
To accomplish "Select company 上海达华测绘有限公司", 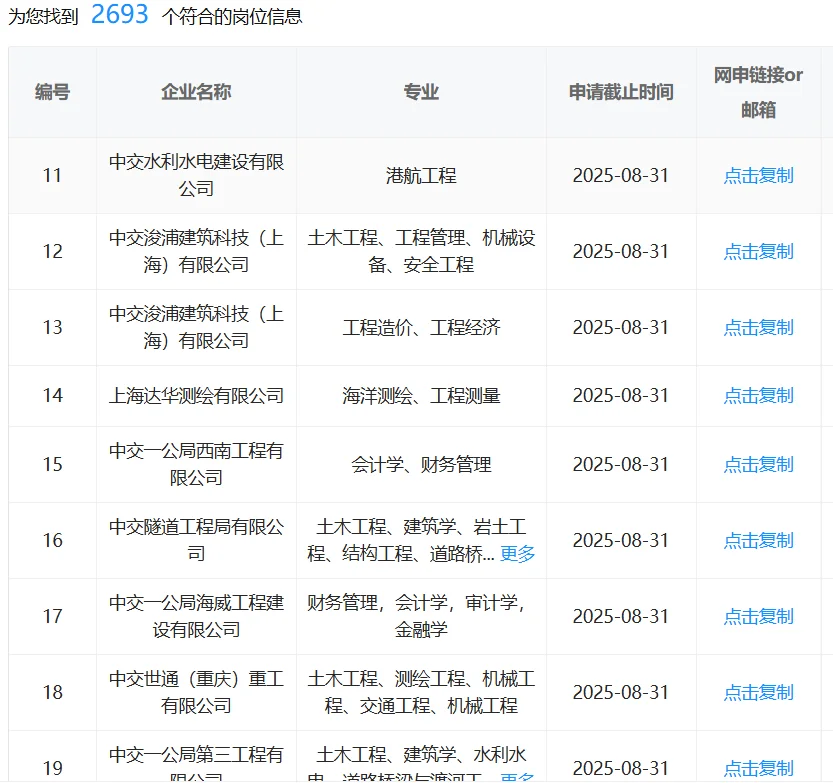I will click(196, 396).
